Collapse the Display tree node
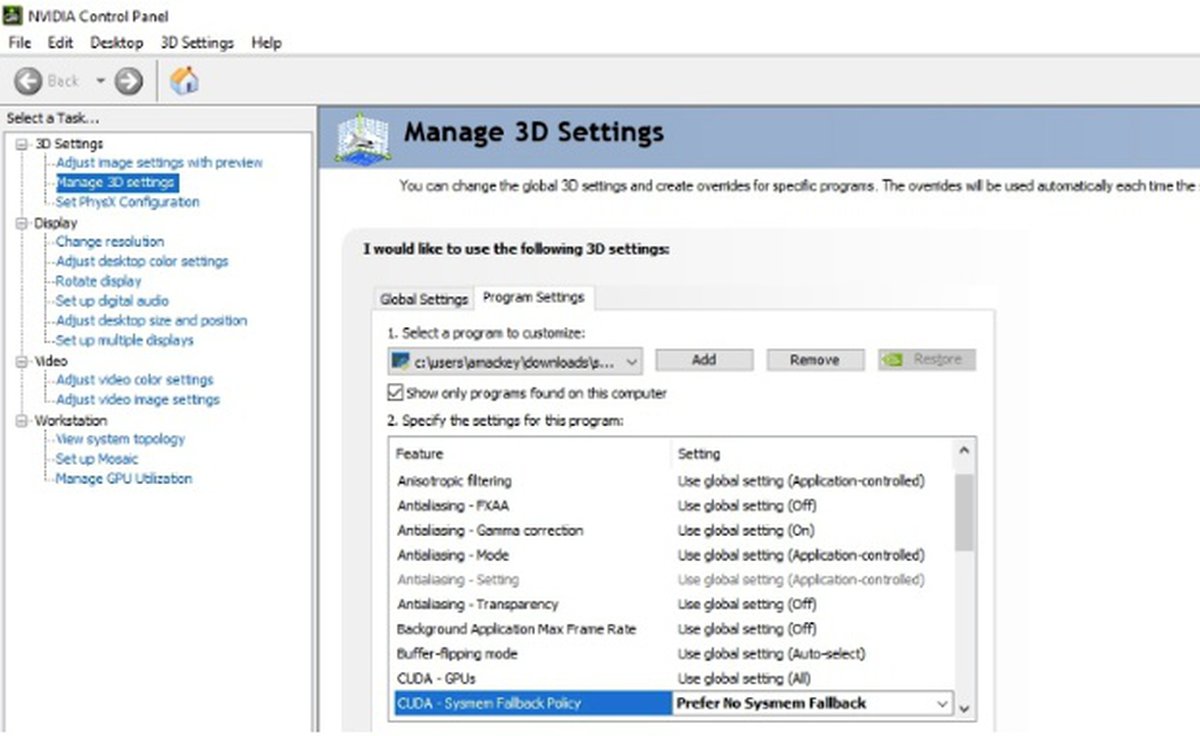The height and width of the screenshot is (736, 1200). pos(22,223)
